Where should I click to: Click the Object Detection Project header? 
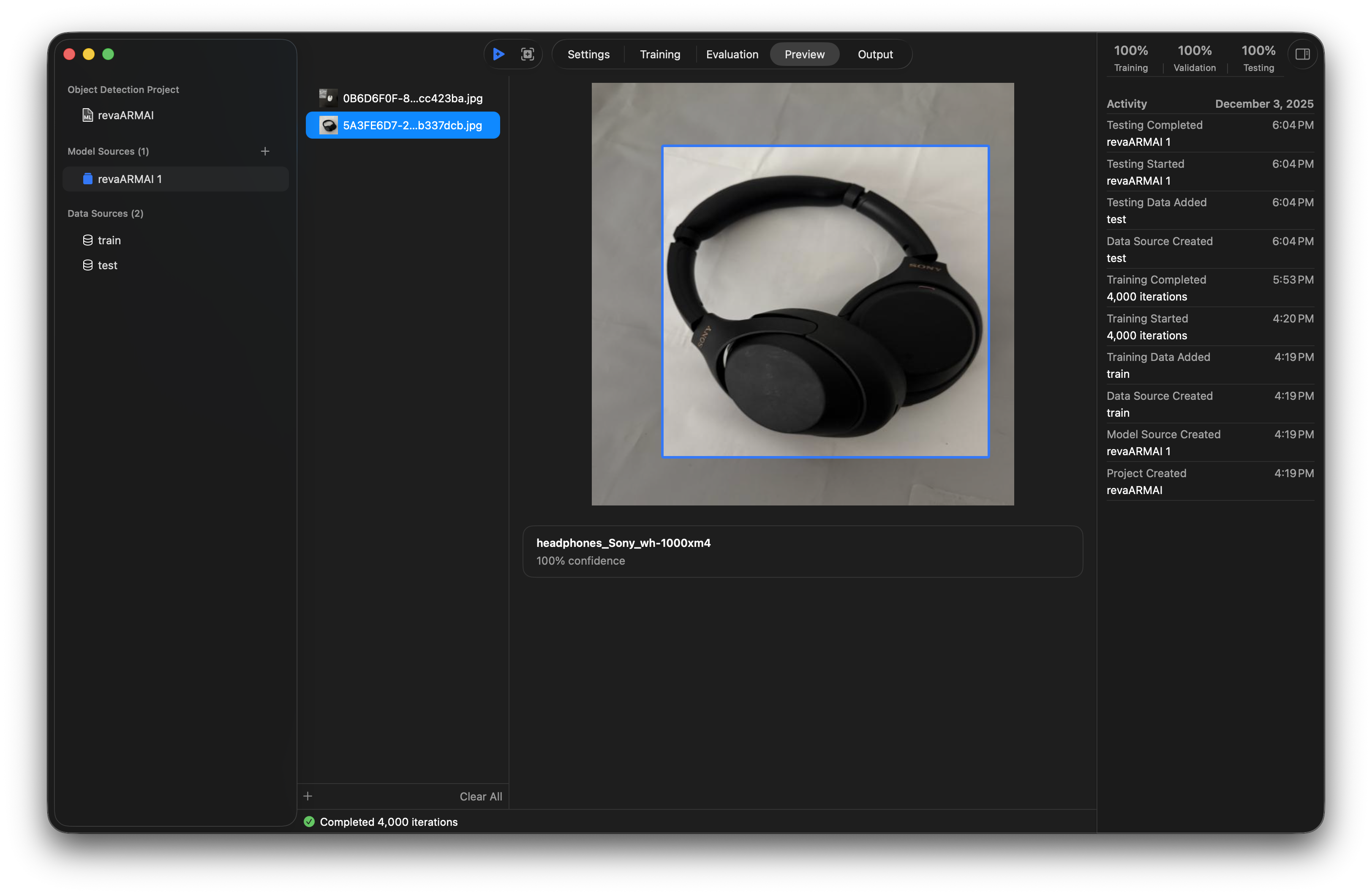click(x=123, y=90)
